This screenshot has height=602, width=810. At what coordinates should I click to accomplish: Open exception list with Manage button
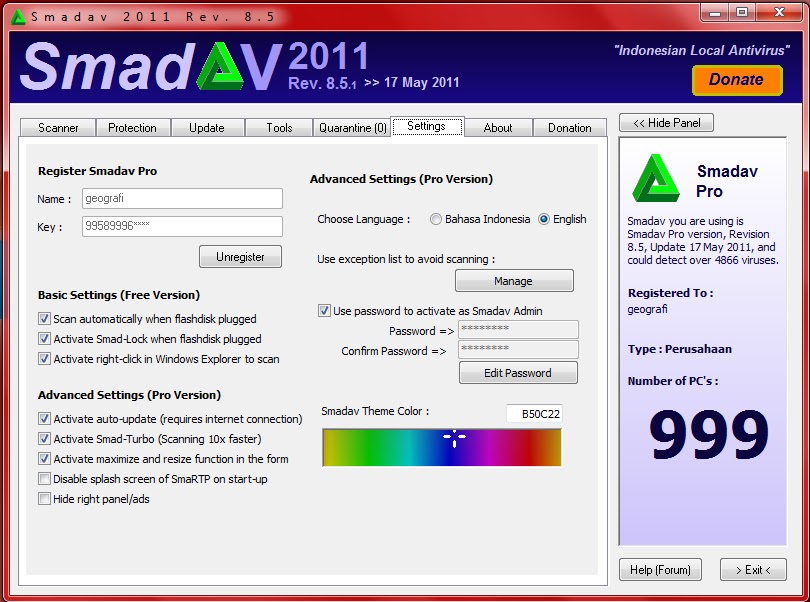pos(513,281)
